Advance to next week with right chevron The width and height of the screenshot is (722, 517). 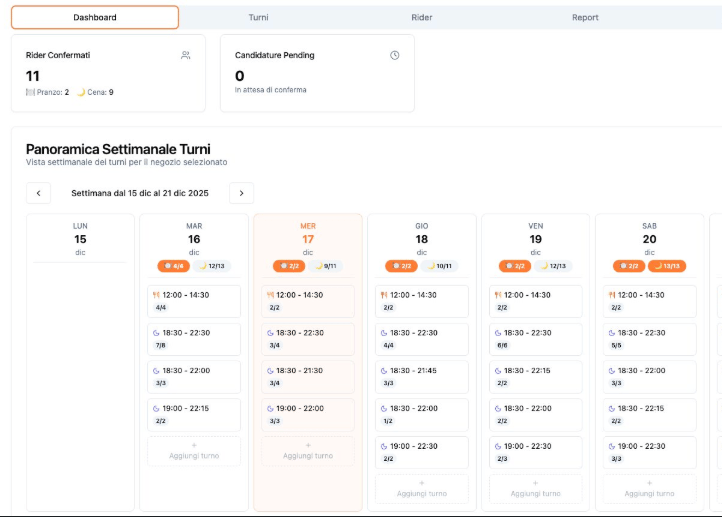point(241,193)
